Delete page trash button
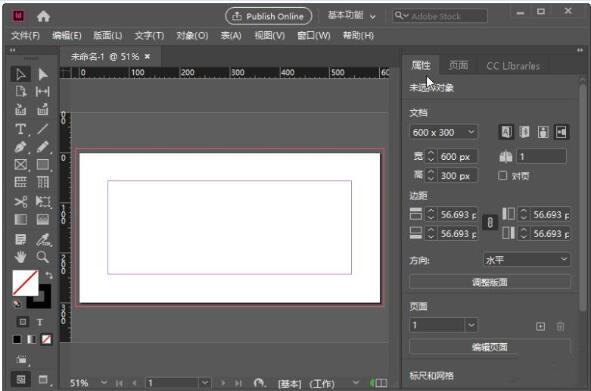 point(560,326)
